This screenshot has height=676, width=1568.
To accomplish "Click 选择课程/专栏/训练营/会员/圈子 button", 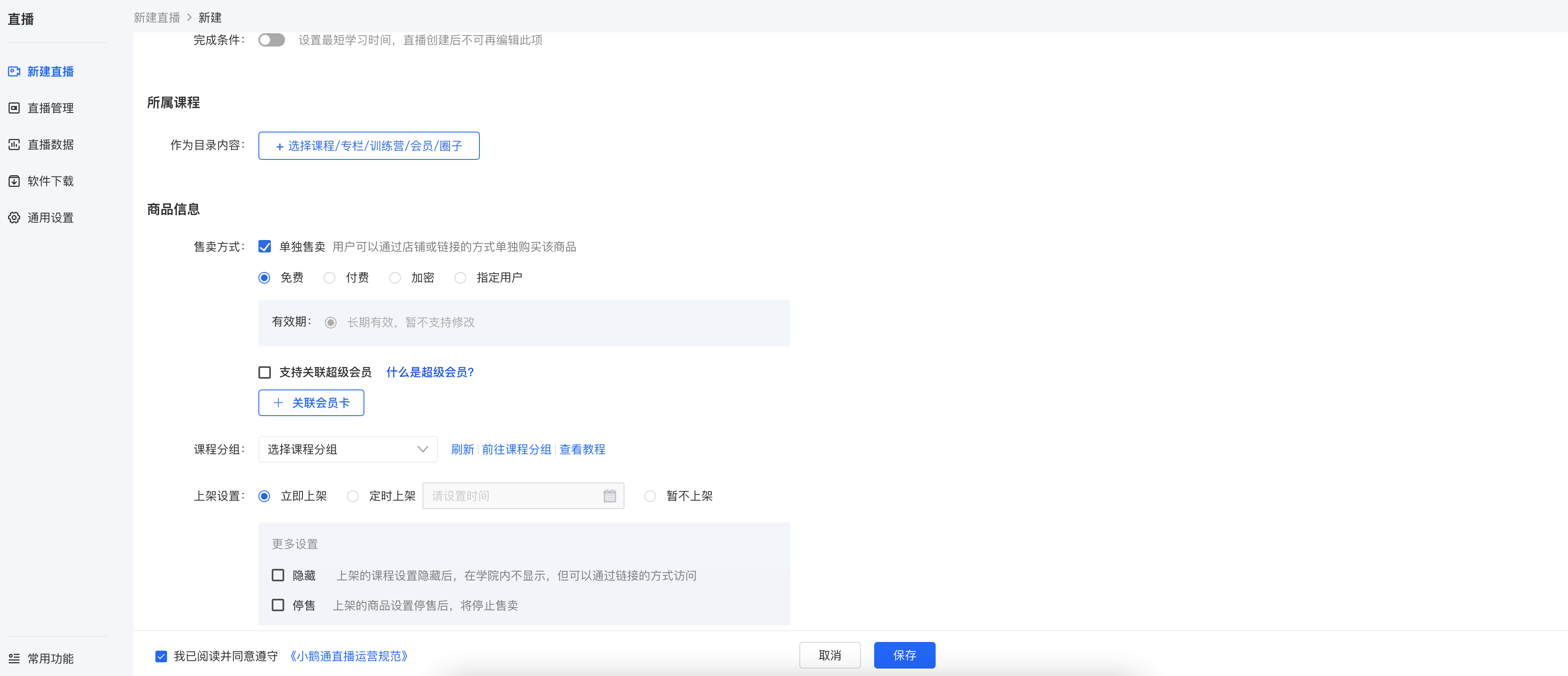I will (x=369, y=146).
